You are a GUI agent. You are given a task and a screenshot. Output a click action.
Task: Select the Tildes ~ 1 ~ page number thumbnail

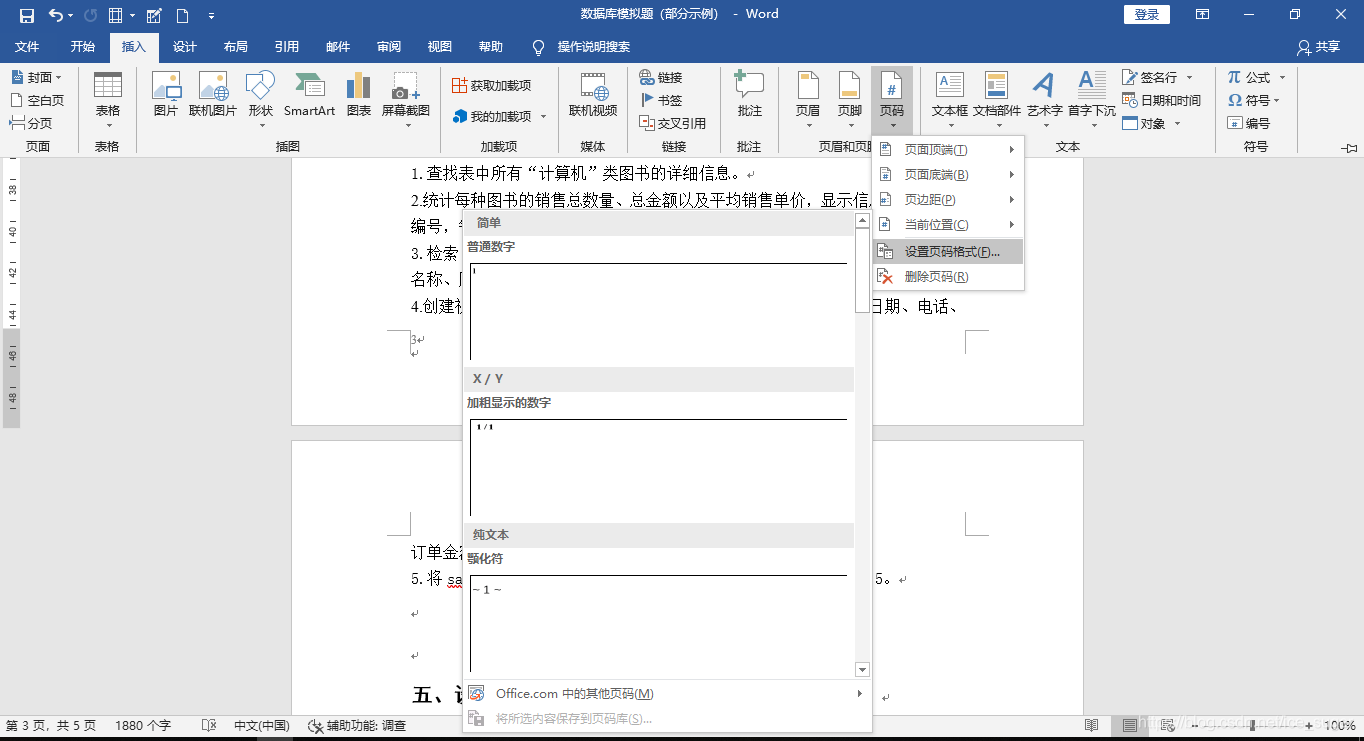(x=658, y=623)
